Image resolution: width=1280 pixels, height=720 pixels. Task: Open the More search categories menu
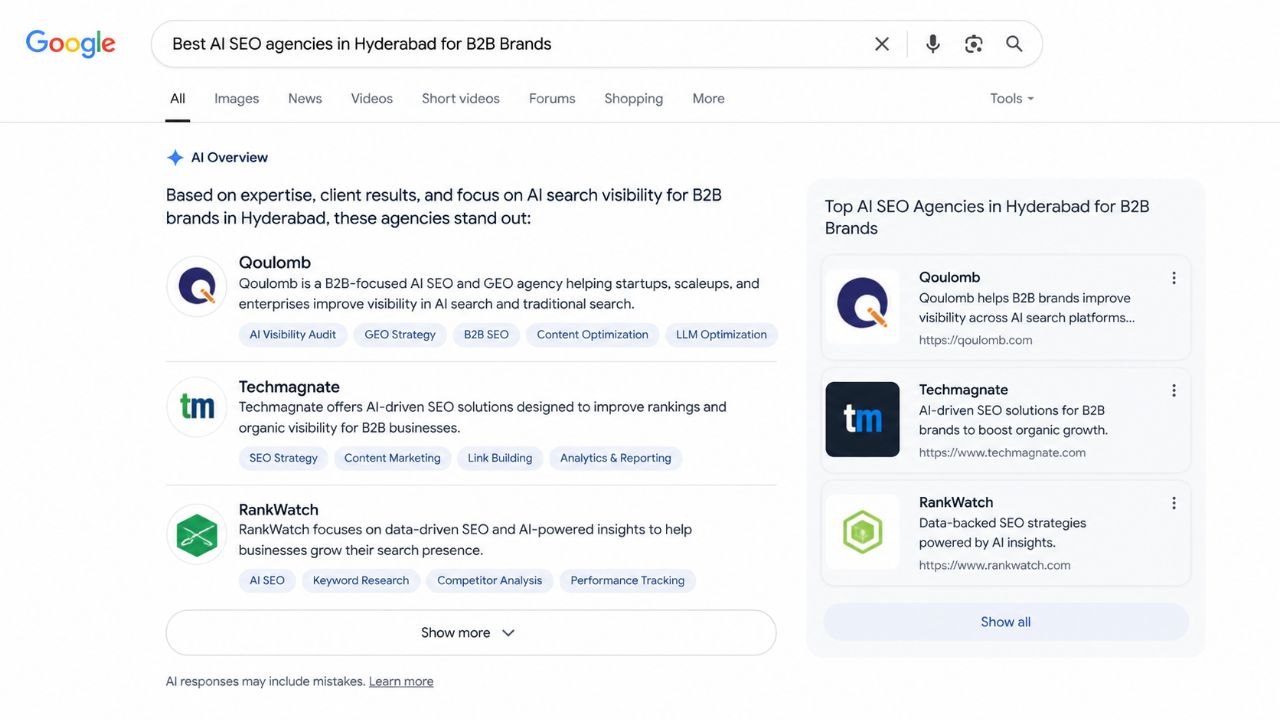pos(708,98)
